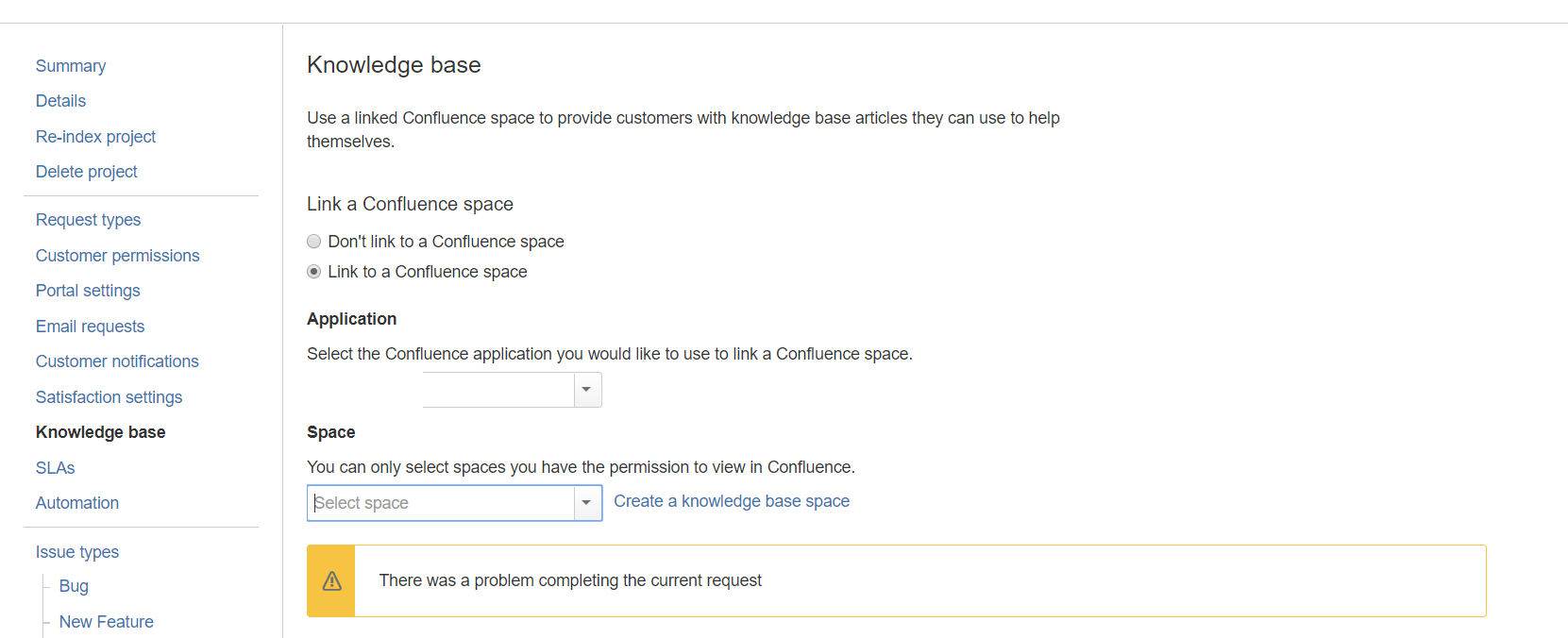Select "Don't link to a Confluence space" radio
The width and height of the screenshot is (1568, 638).
(x=314, y=242)
